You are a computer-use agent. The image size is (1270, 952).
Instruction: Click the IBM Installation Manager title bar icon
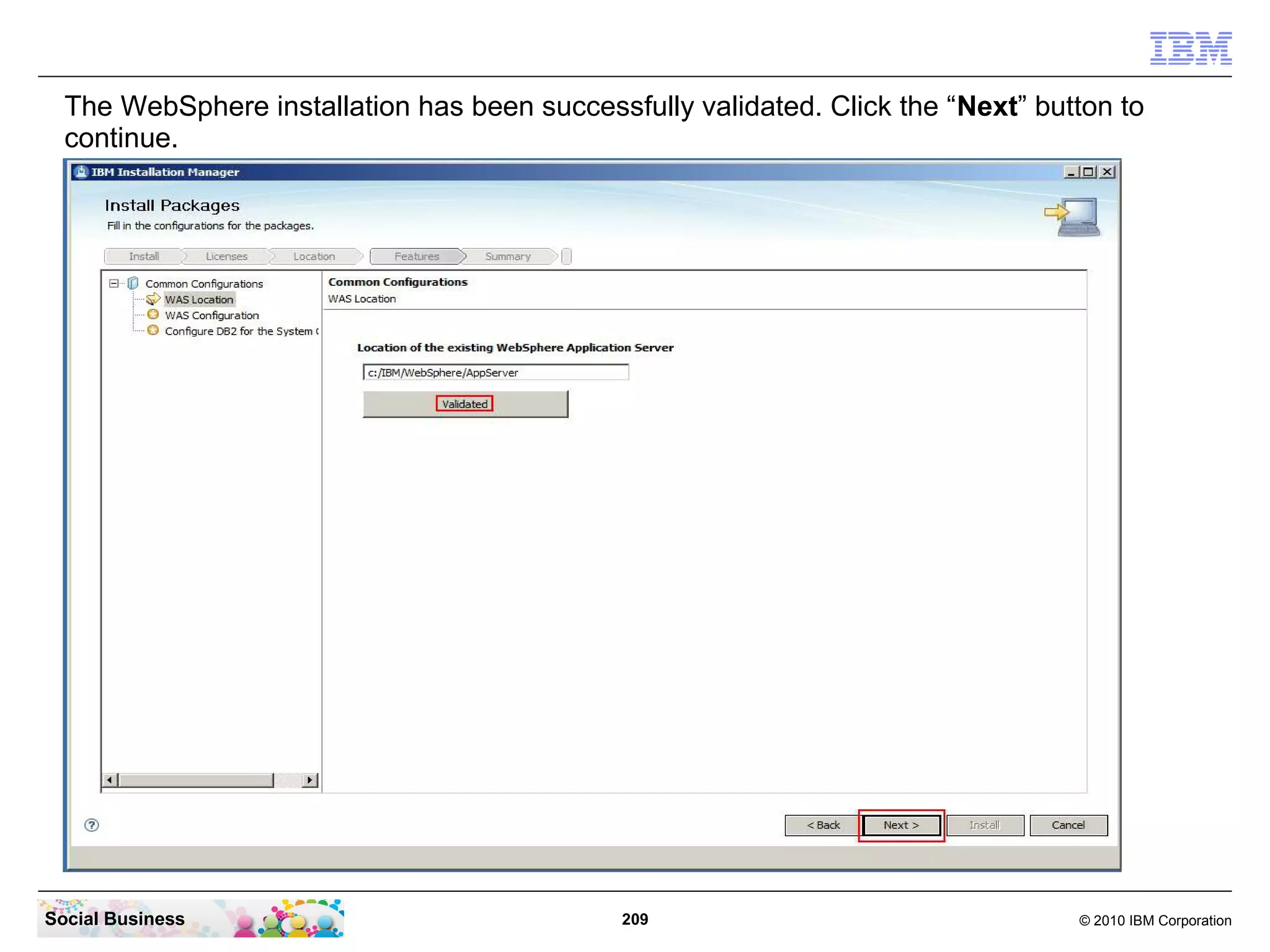click(x=81, y=172)
